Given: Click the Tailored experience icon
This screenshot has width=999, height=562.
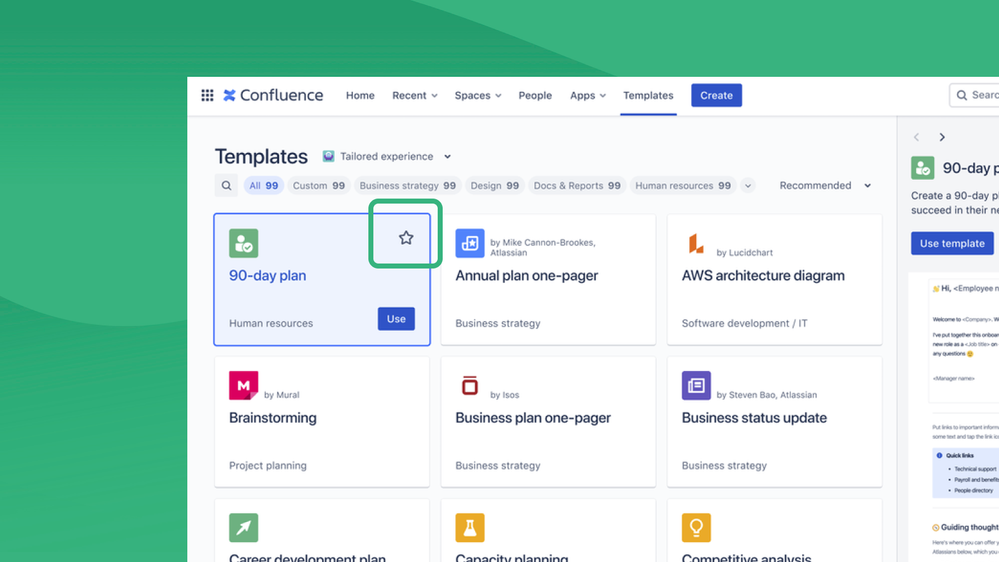Looking at the screenshot, I should point(328,156).
